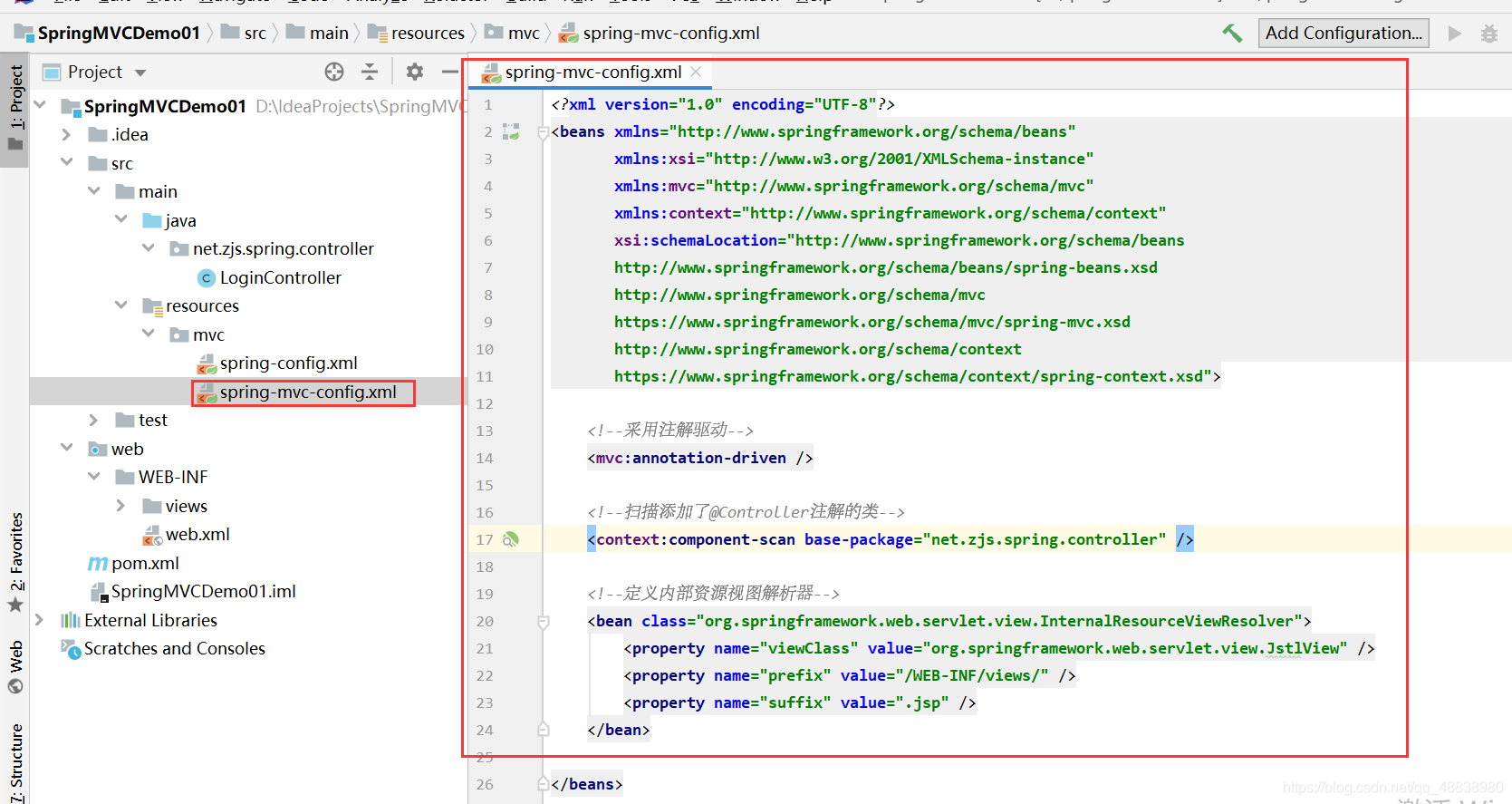Viewport: 1512px width, 804px height.
Task: Click the locate current file target icon
Action: pos(334,72)
